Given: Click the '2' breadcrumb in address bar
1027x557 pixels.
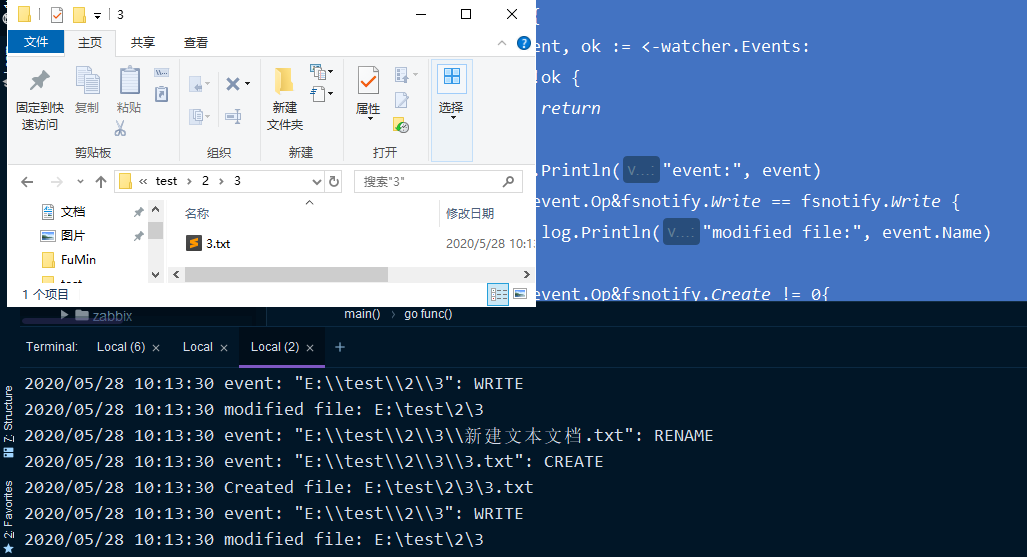Looking at the screenshot, I should click(205, 181).
